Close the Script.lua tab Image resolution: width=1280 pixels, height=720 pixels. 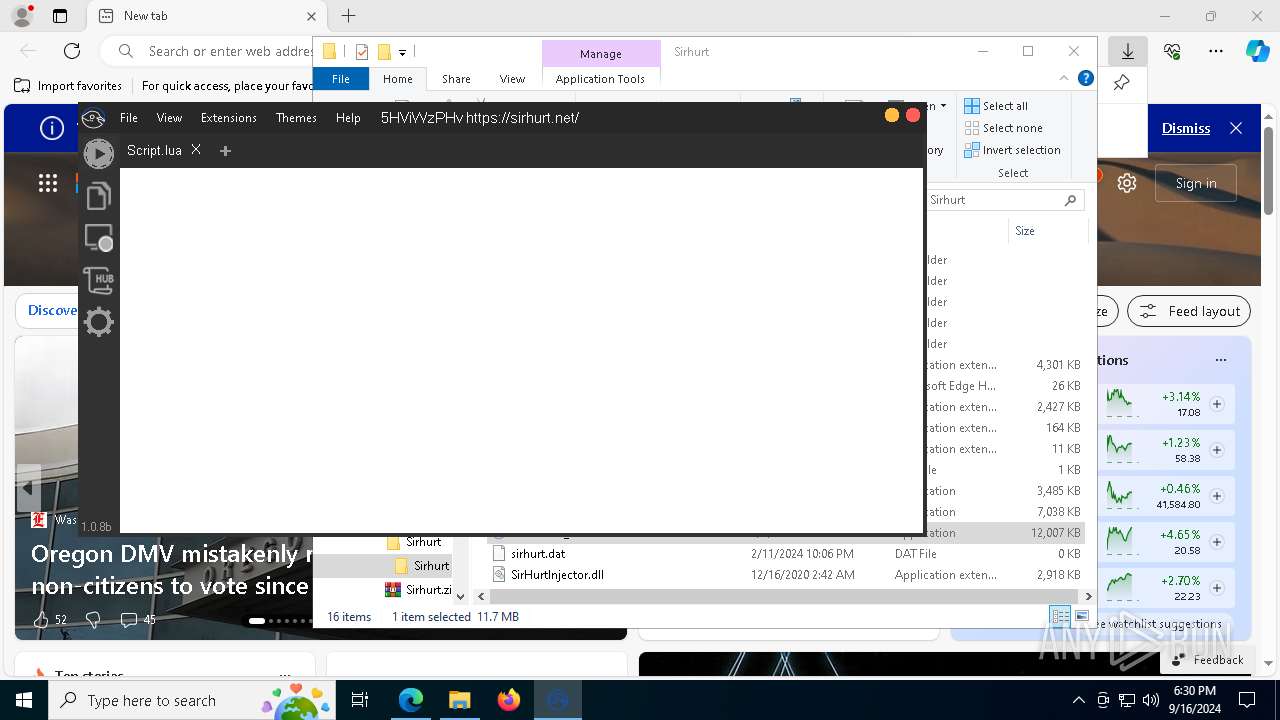pyautogui.click(x=196, y=149)
